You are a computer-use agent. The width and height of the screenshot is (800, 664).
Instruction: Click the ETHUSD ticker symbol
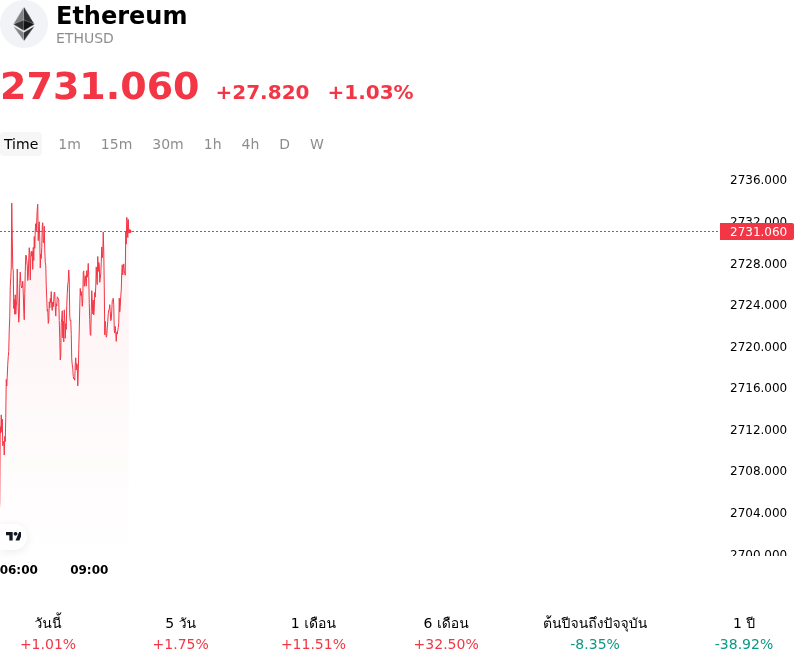click(x=85, y=38)
